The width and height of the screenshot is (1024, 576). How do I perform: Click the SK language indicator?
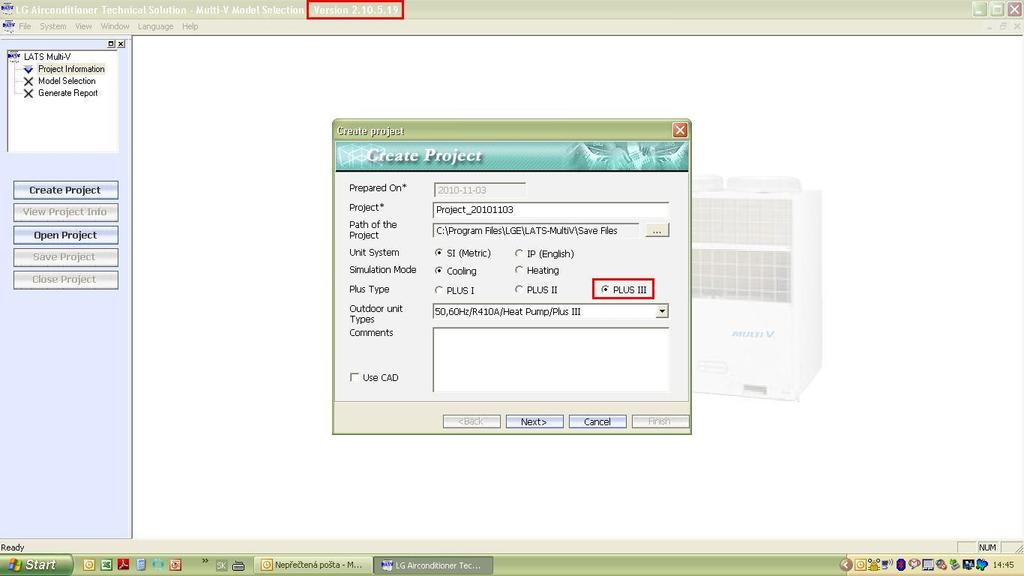(221, 566)
